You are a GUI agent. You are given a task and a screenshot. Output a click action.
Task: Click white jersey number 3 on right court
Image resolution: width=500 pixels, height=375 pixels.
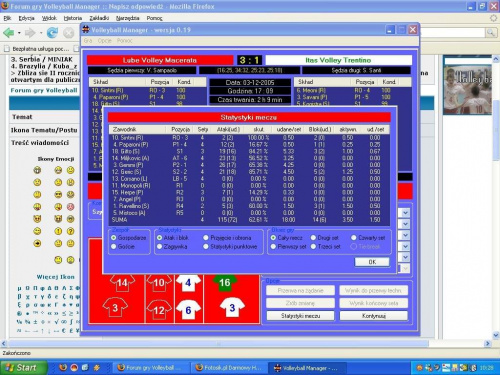232,307
